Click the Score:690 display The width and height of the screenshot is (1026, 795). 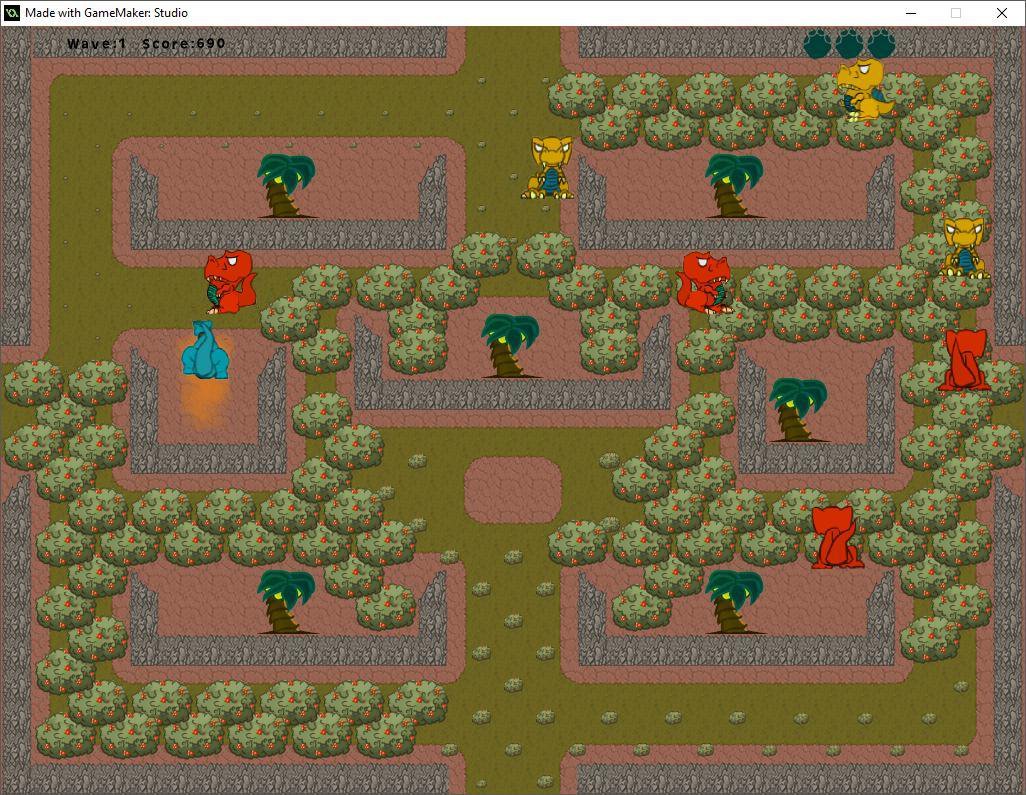click(184, 44)
